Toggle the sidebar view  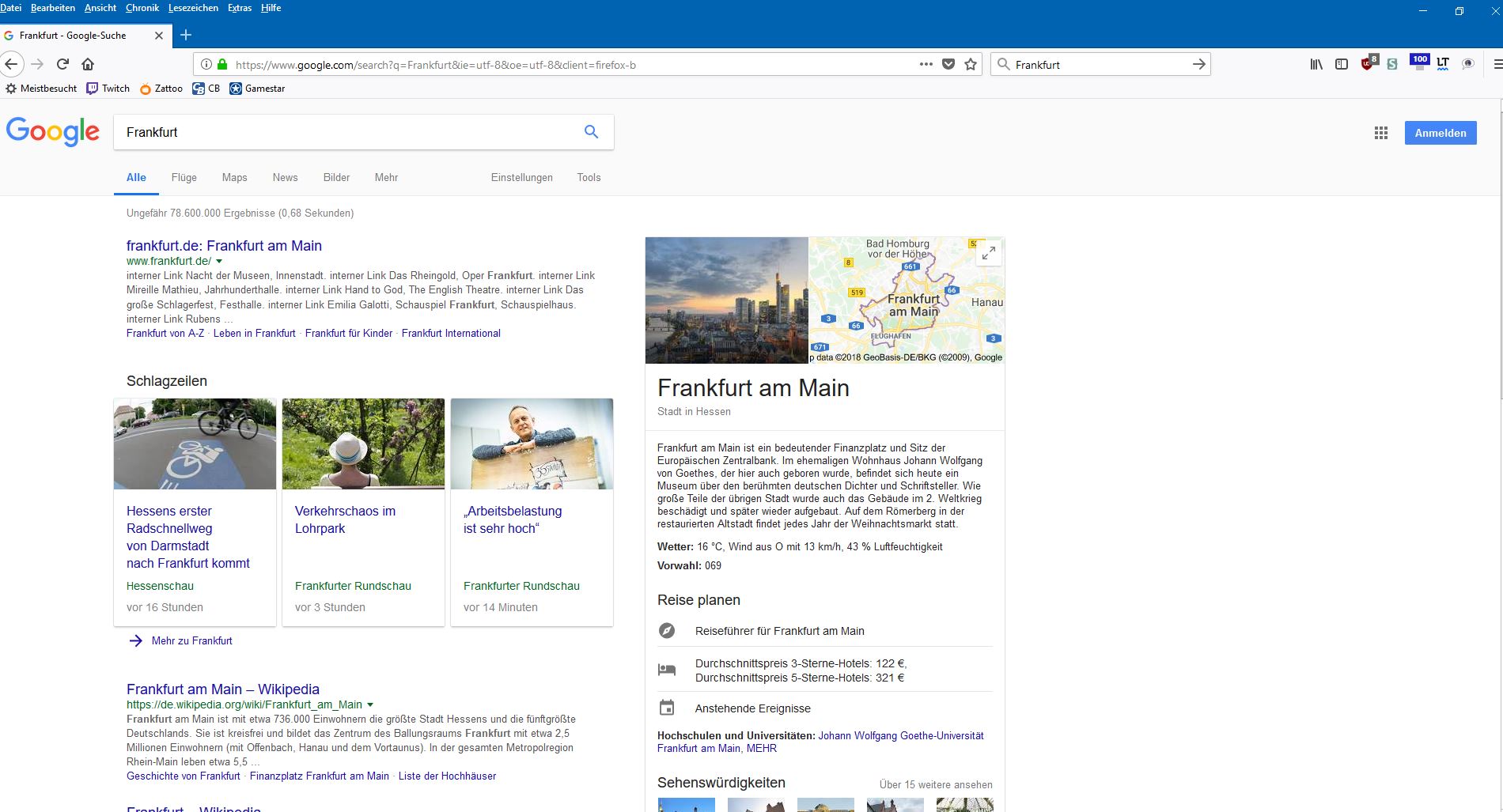coord(1342,64)
